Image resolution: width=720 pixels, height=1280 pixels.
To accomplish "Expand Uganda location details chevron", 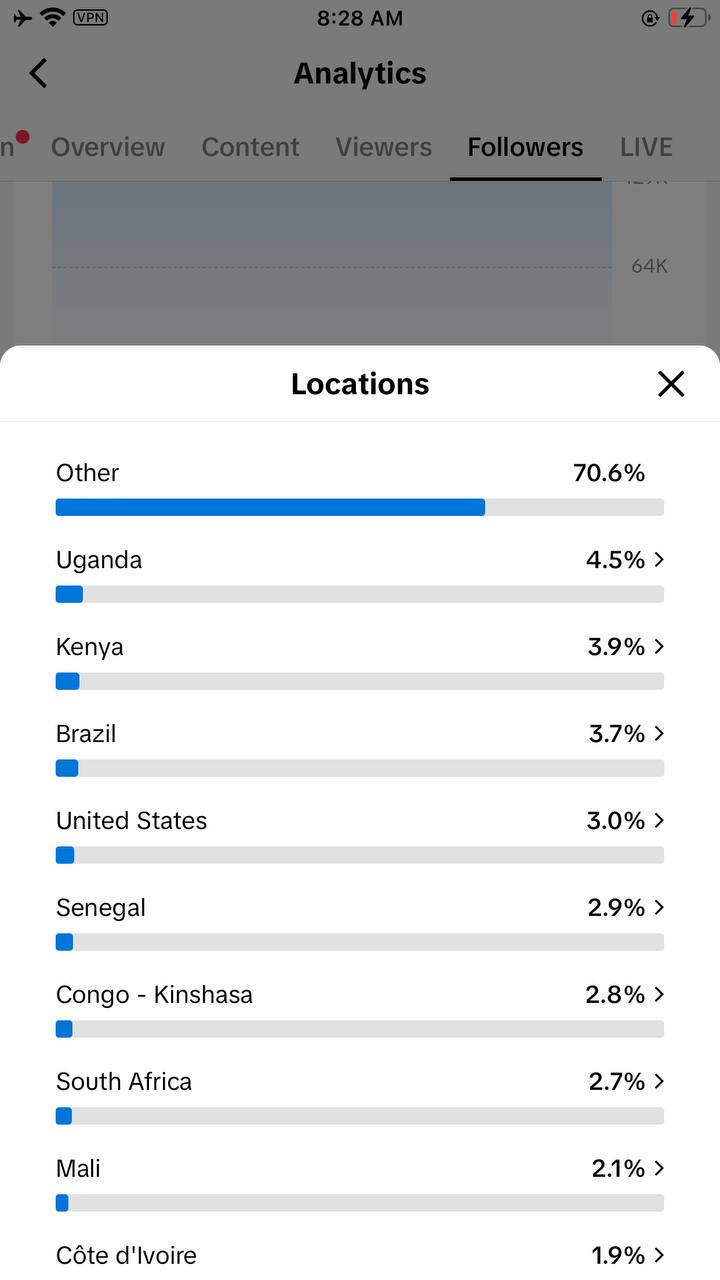I will (659, 560).
